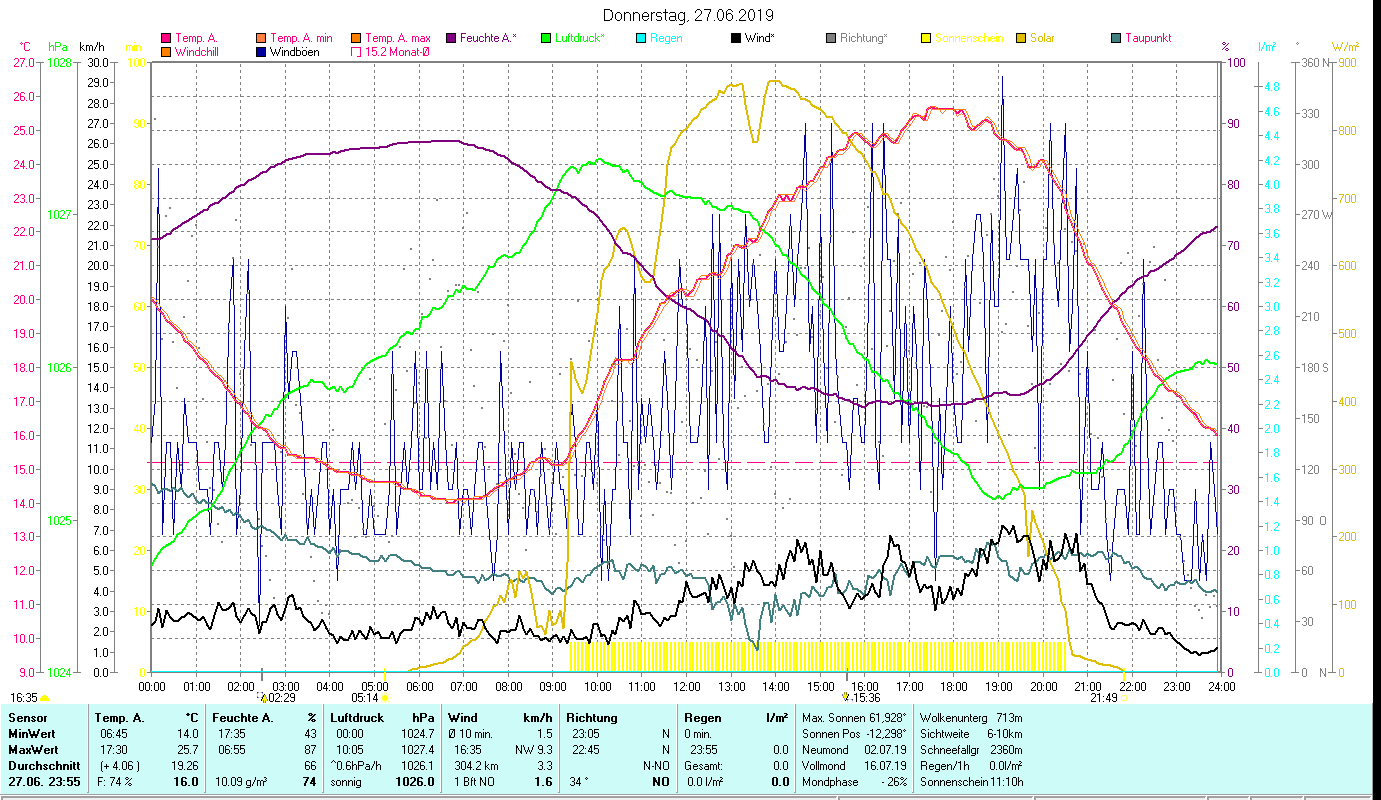
Task: Click the sonnig weather status text
Action: click(x=348, y=782)
